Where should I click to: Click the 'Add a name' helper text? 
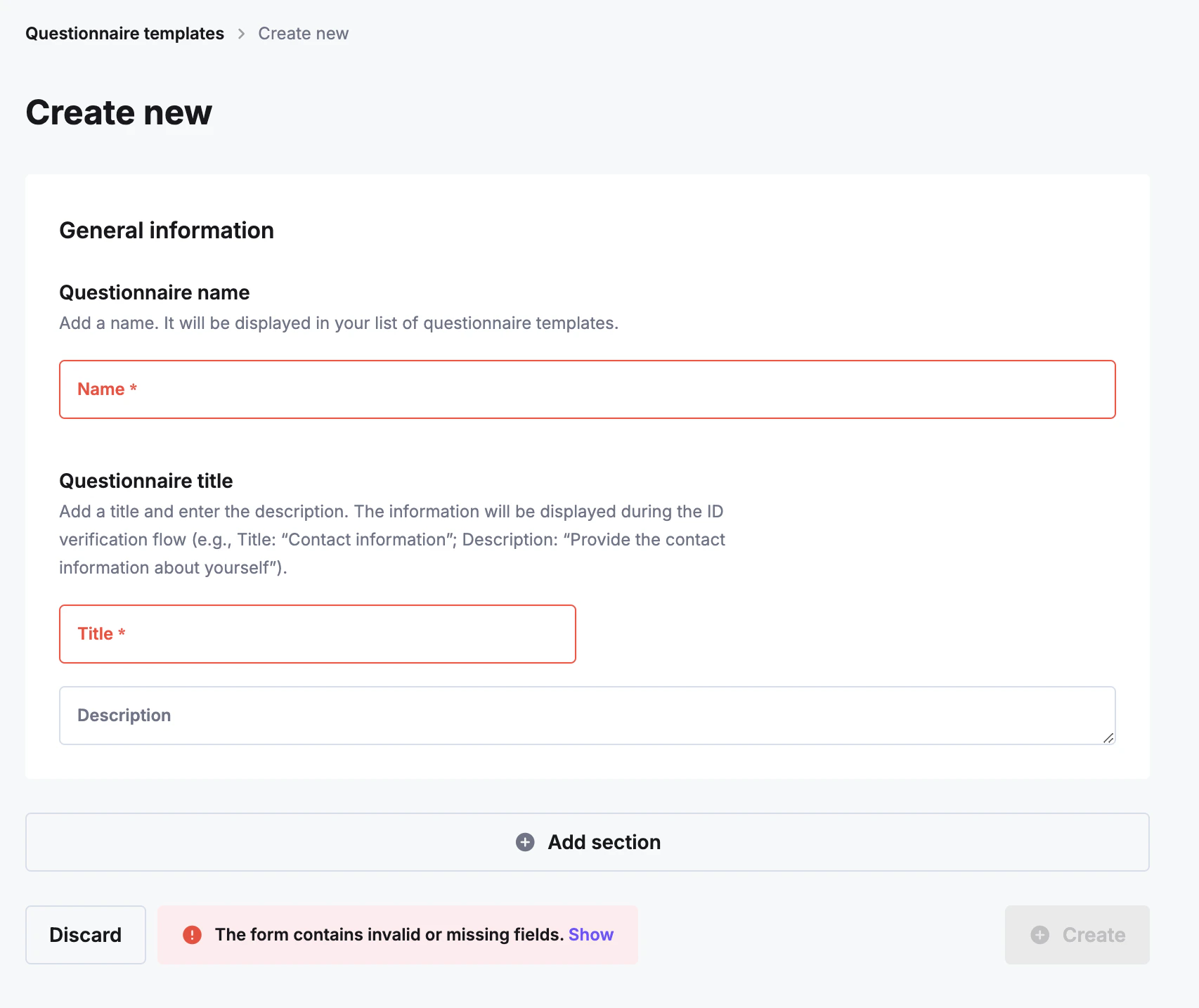tap(339, 323)
